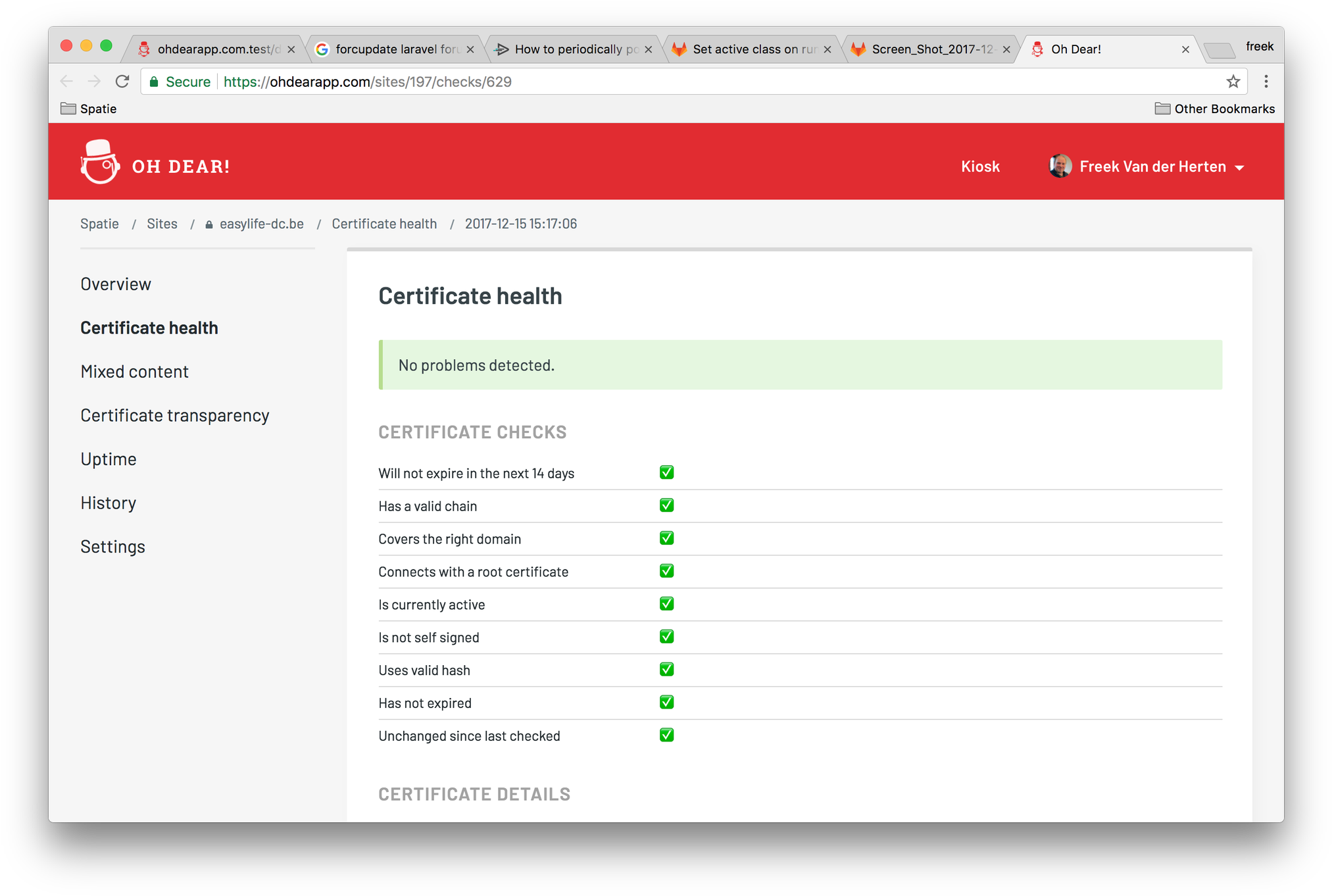
Task: Bookmark the page with the star icon
Action: click(x=1233, y=82)
